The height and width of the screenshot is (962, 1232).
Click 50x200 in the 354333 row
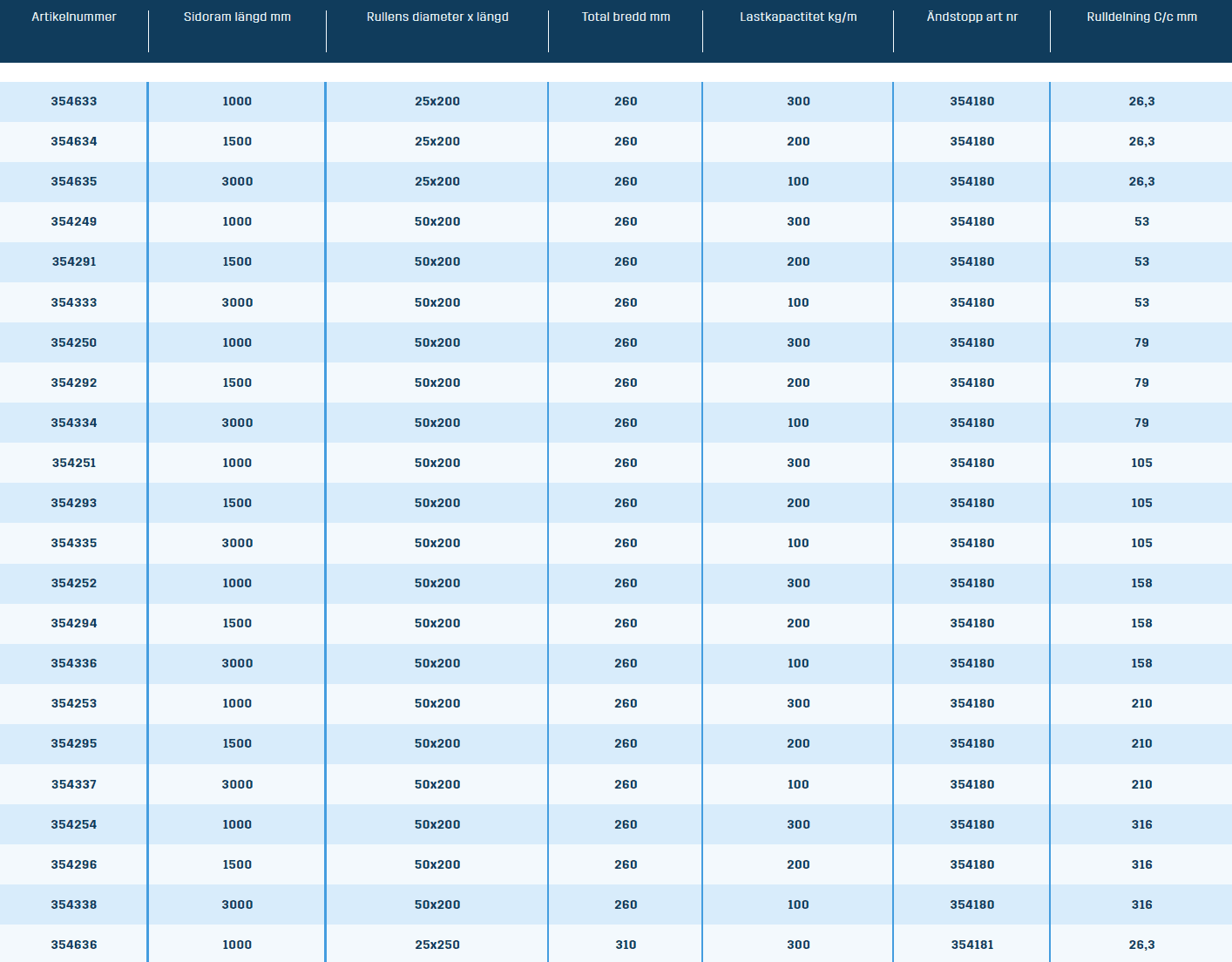point(437,302)
